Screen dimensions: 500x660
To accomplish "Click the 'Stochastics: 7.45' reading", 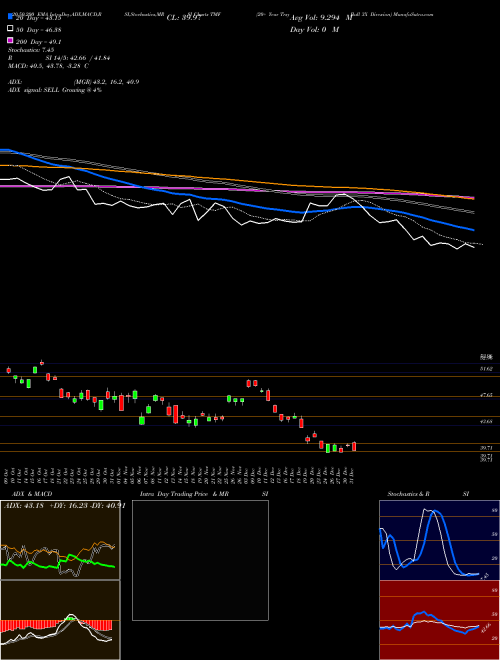I will (31, 50).
